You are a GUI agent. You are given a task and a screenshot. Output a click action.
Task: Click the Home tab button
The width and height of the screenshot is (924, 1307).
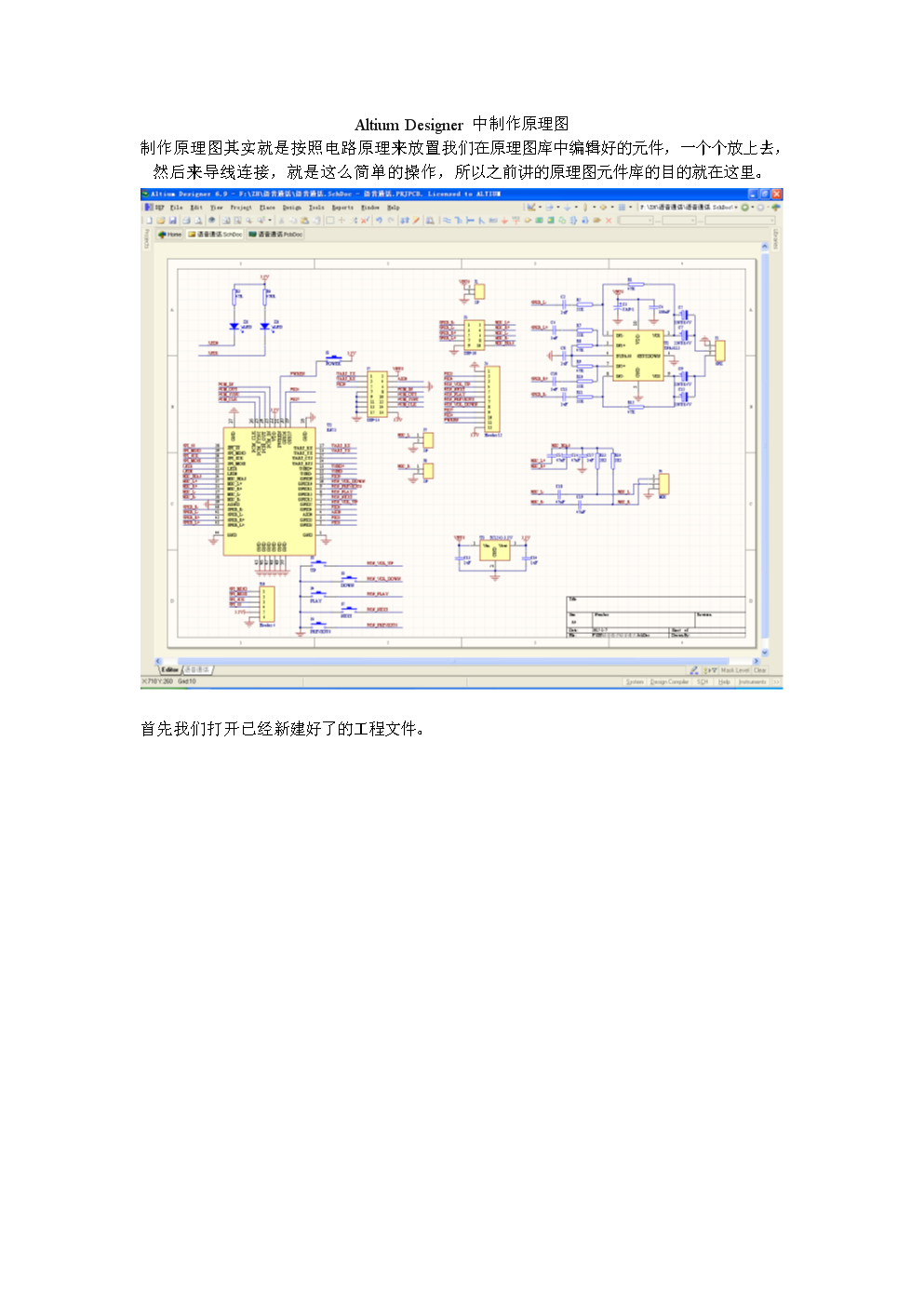coord(169,235)
